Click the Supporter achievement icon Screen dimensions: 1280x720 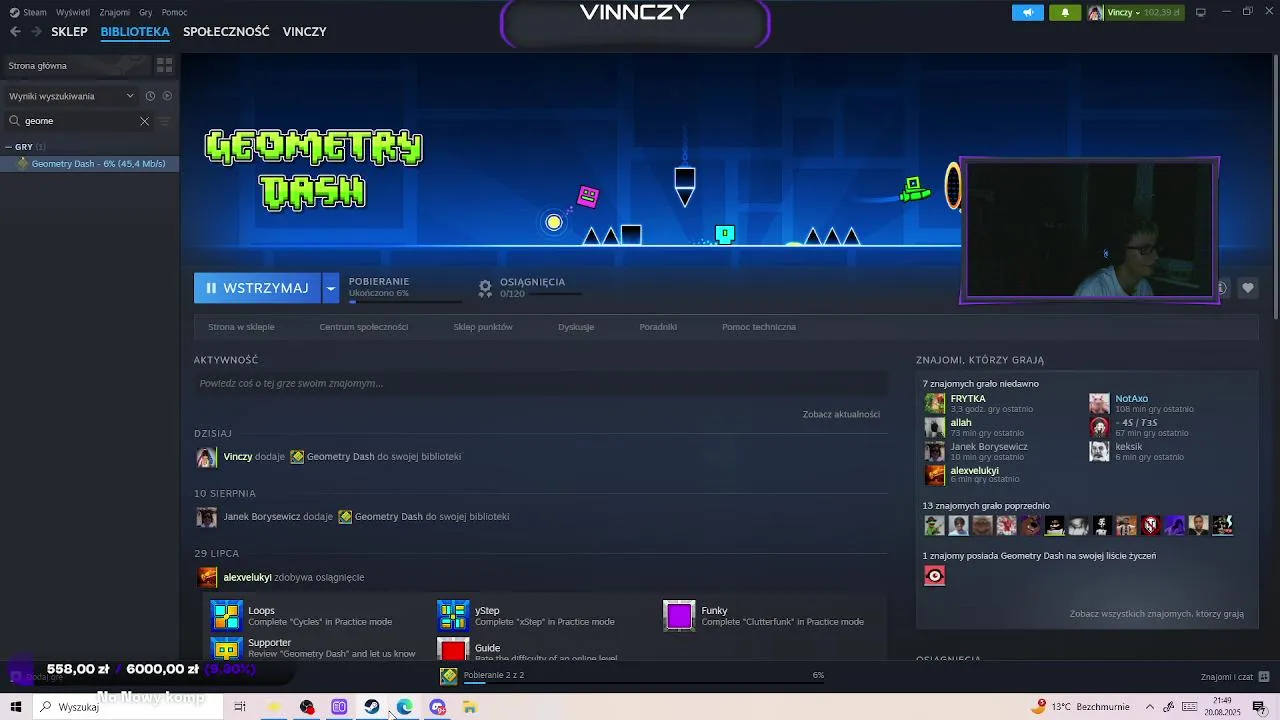click(x=227, y=648)
